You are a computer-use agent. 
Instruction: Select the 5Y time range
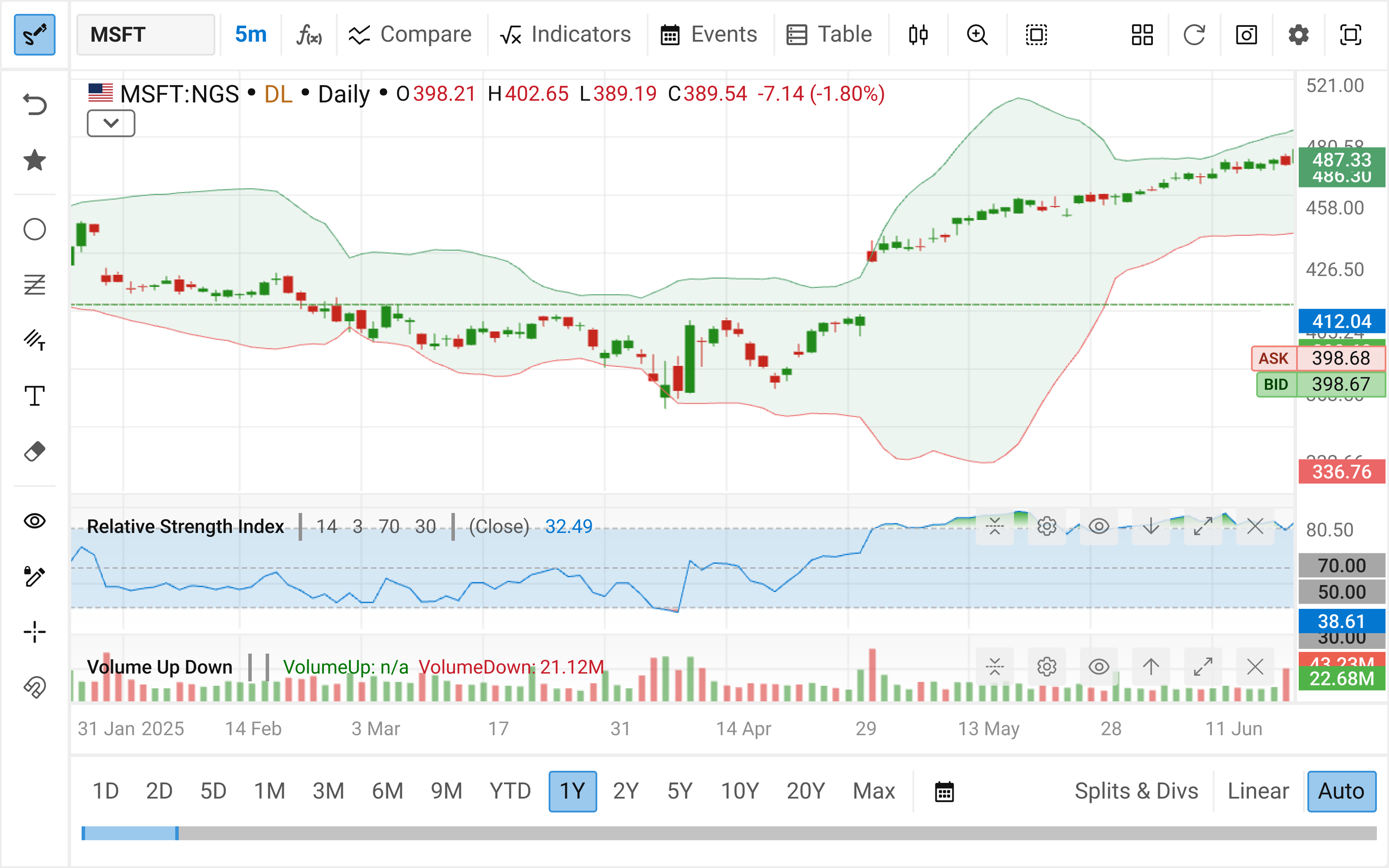(680, 791)
